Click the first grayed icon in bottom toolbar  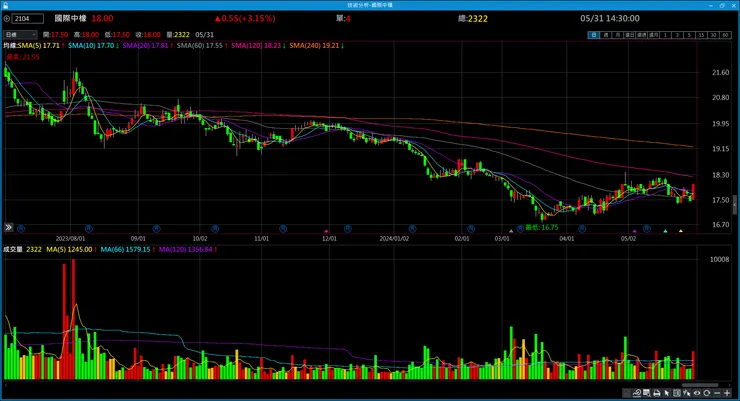626,393
